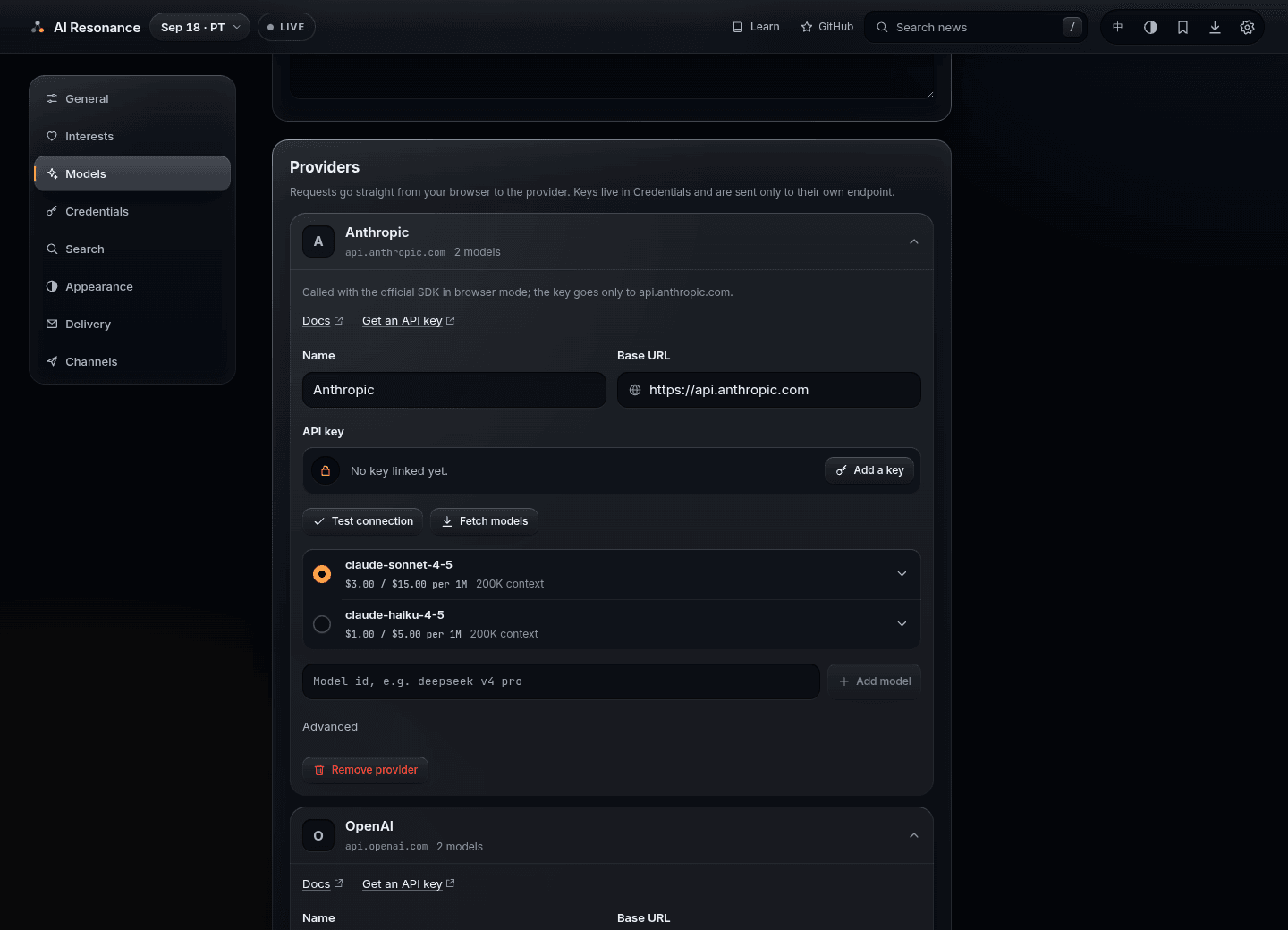The image size is (1288, 930).
Task: Open bookmarks from the header bookmark icon
Action: 1182,27
